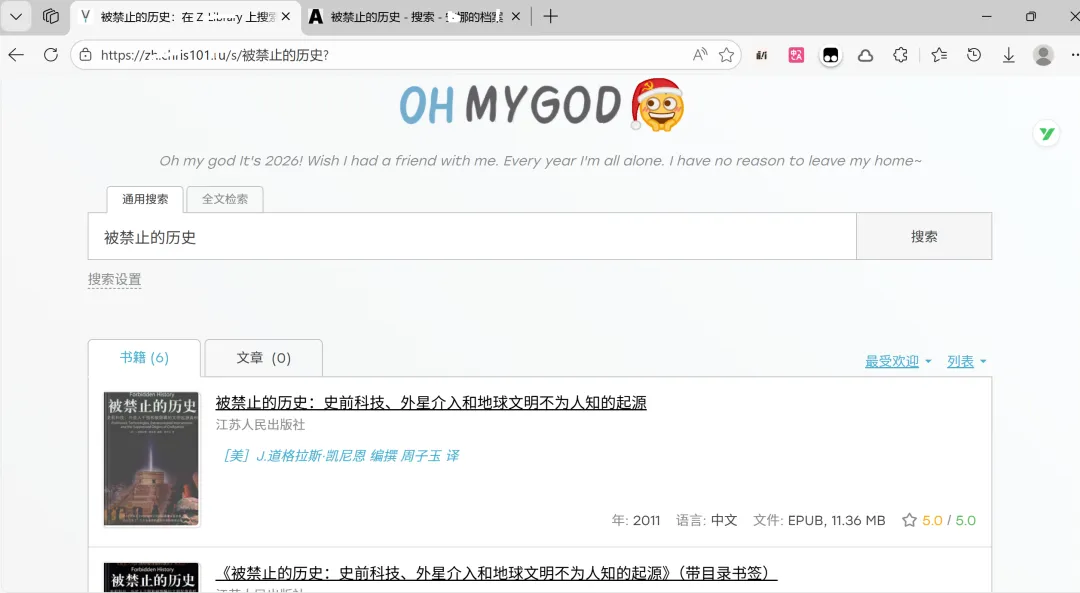Image resolution: width=1080 pixels, height=593 pixels.
Task: Click the first result's rating star icon
Action: (909, 520)
